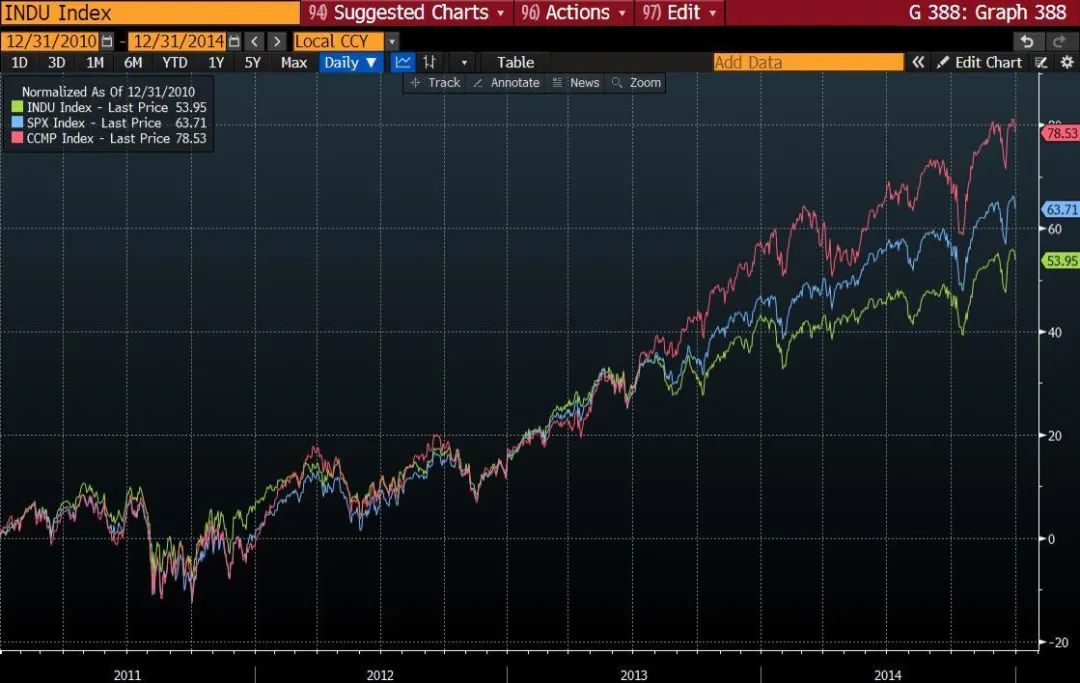Viewport: 1080px width, 683px height.
Task: Click the 2014 label on time axis
Action: tap(887, 675)
